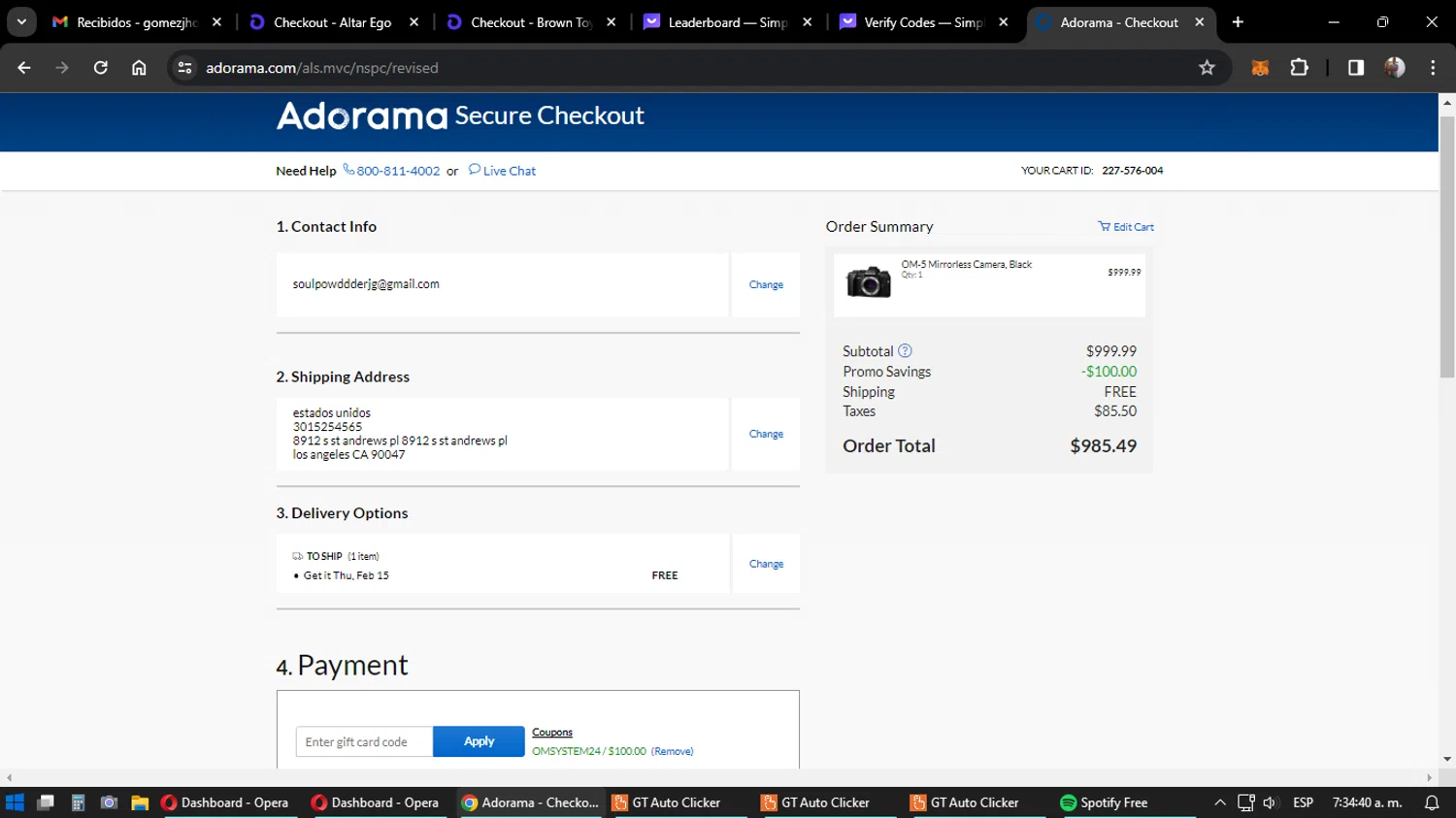This screenshot has width=1456, height=818.
Task: Click the page vertical scrollbar
Action: tap(1447, 247)
